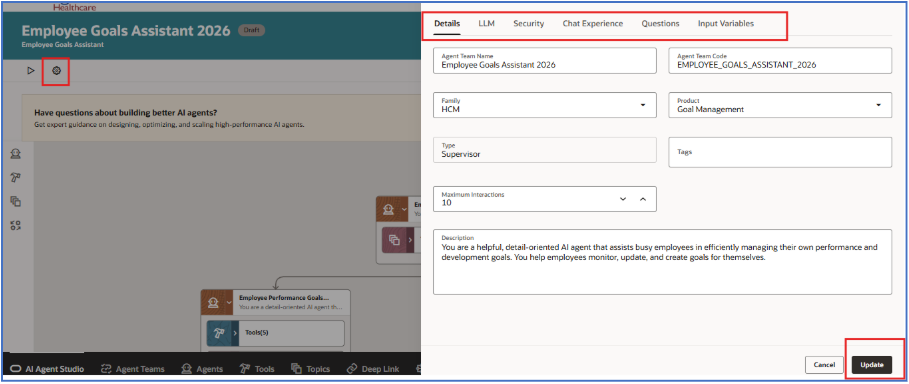Increase Maximum Interactions with the up chevron
The height and width of the screenshot is (384, 909).
point(643,199)
